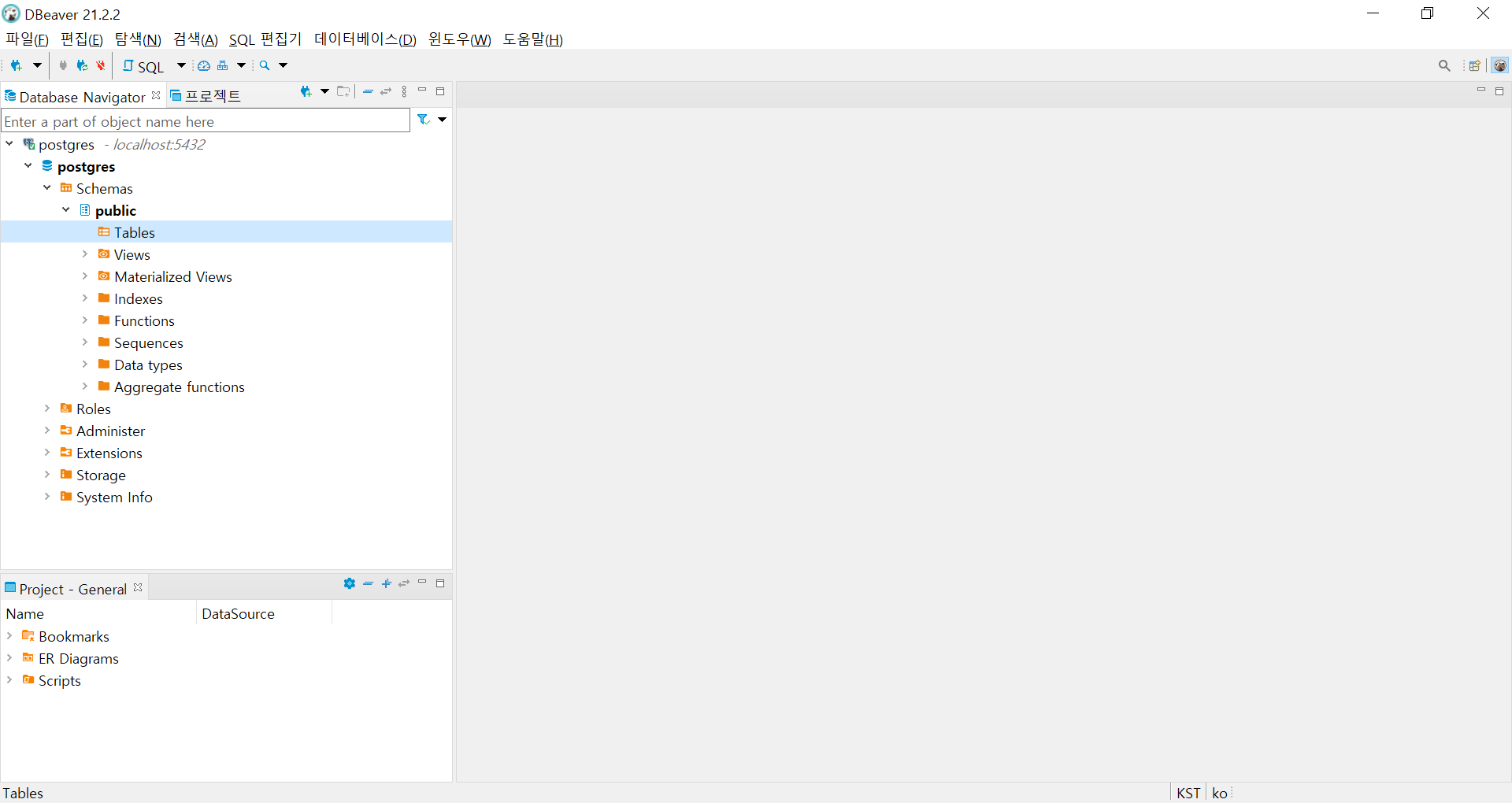Collapse the Schemas node
The image size is (1512, 803).
point(47,188)
